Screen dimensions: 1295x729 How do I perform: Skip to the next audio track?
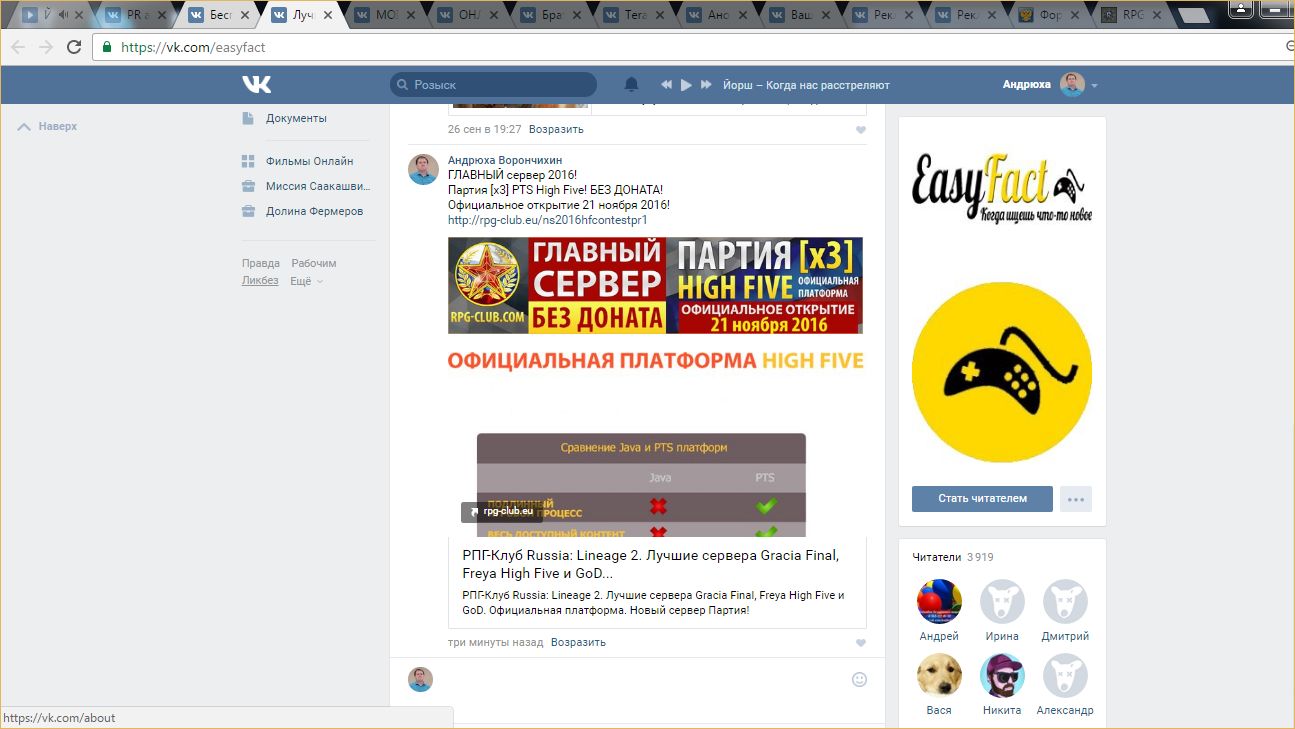pos(706,85)
